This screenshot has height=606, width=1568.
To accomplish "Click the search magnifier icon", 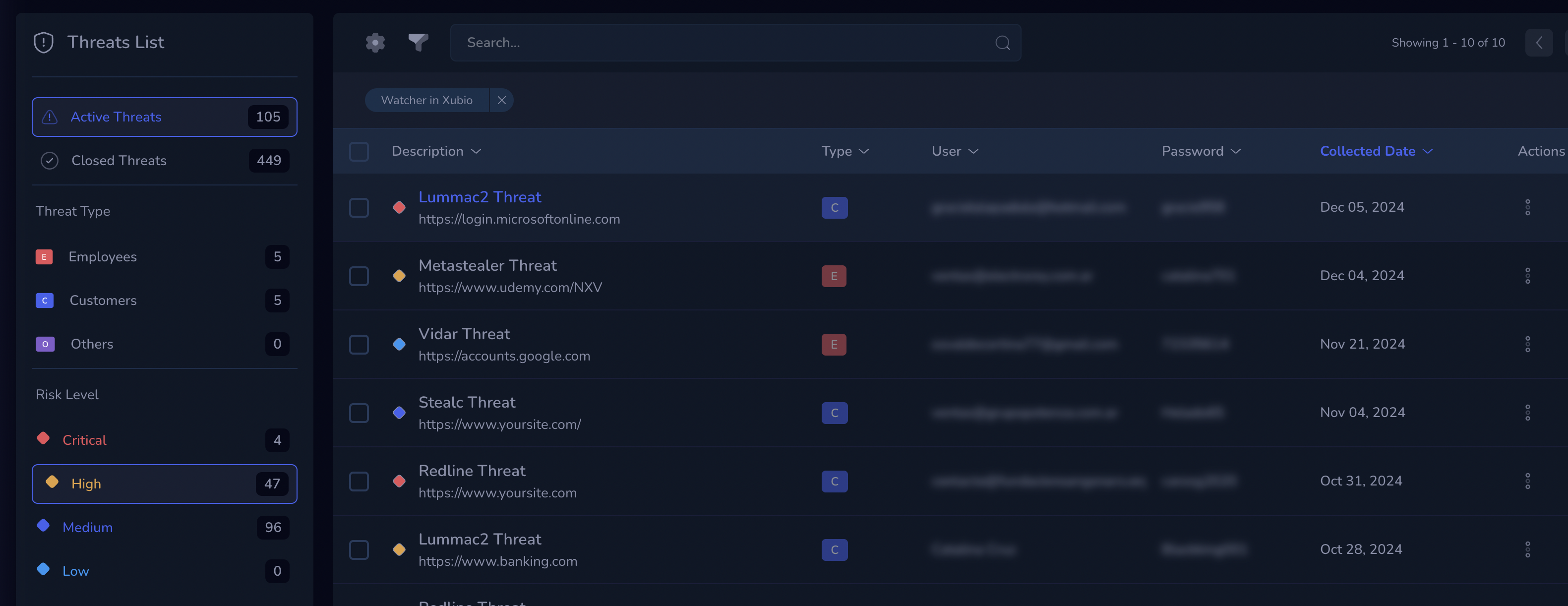I will 1003,43.
